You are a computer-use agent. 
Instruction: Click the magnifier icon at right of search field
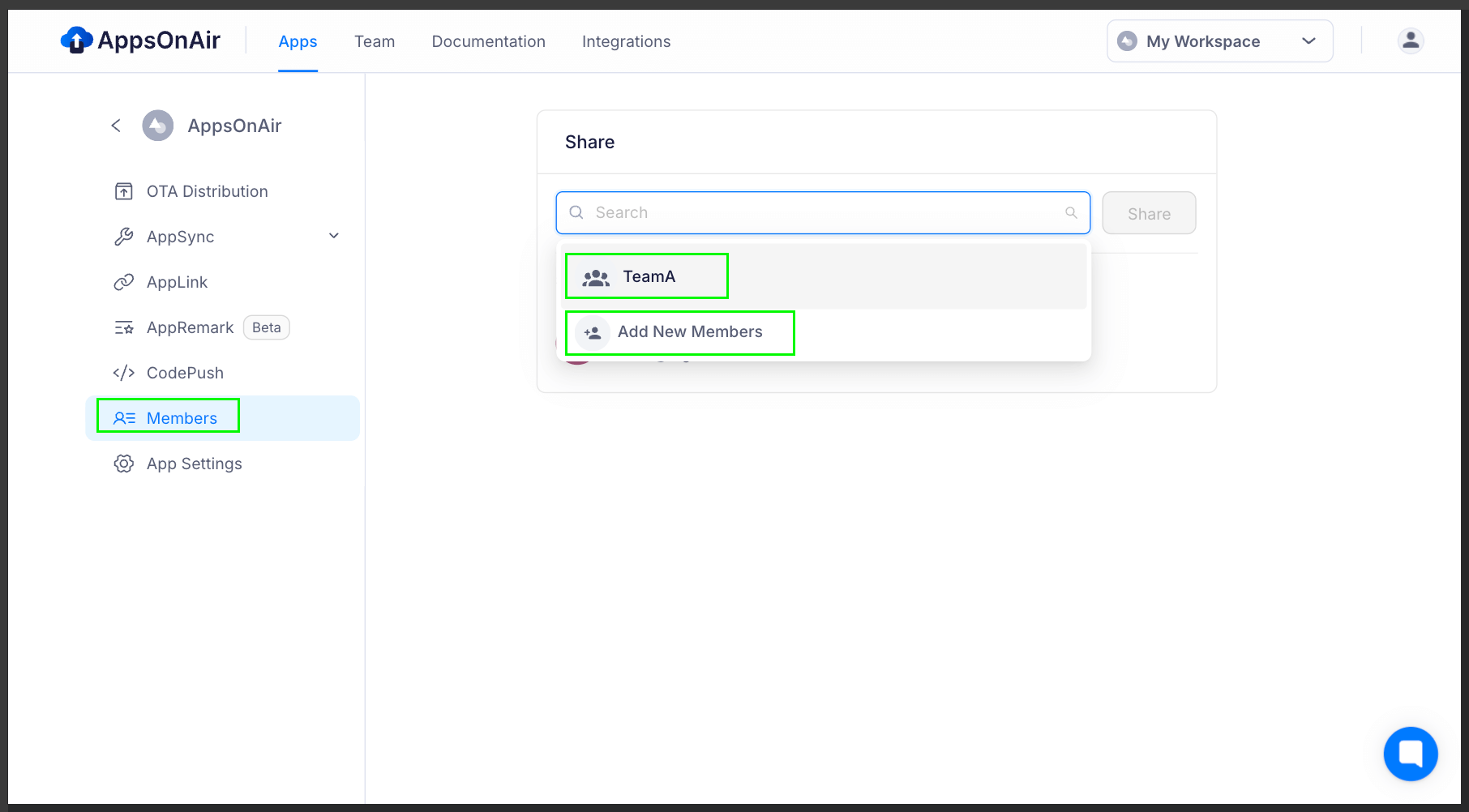1071,213
